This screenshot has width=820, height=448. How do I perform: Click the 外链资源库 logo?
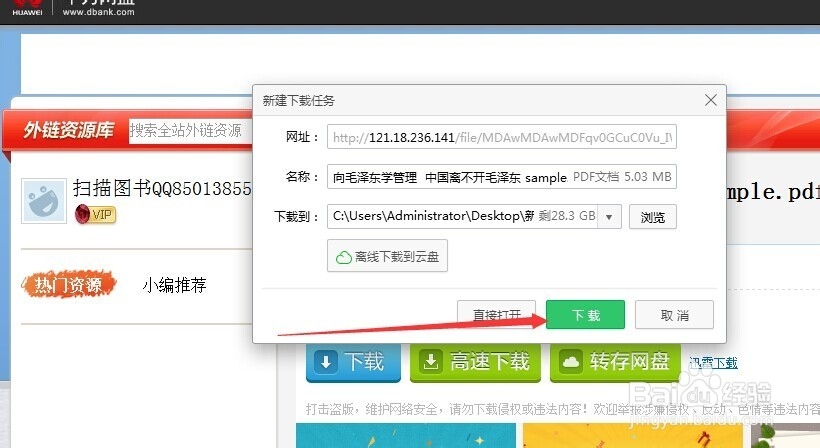[x=69, y=130]
